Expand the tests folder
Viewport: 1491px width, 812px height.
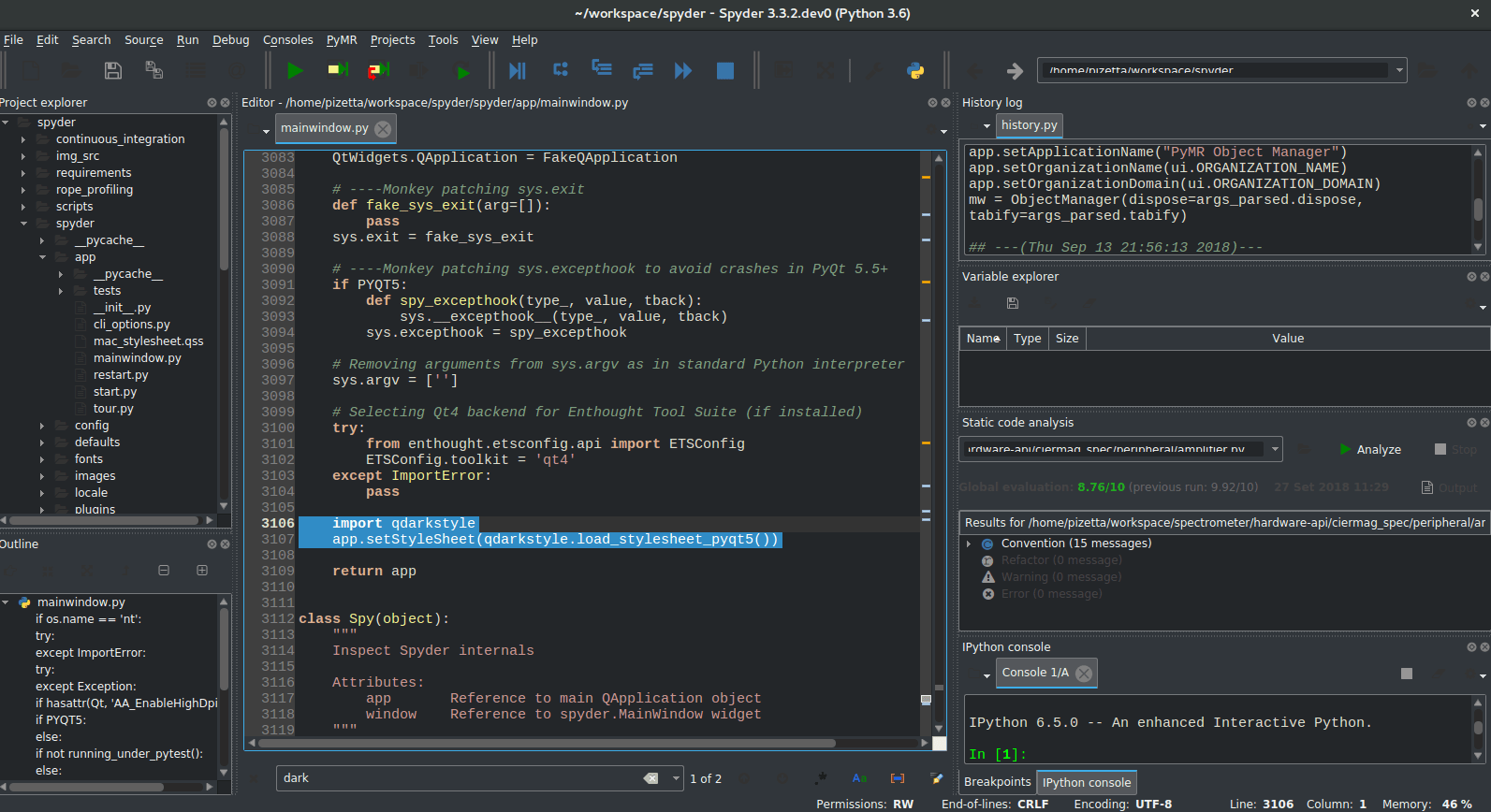pyautogui.click(x=61, y=291)
